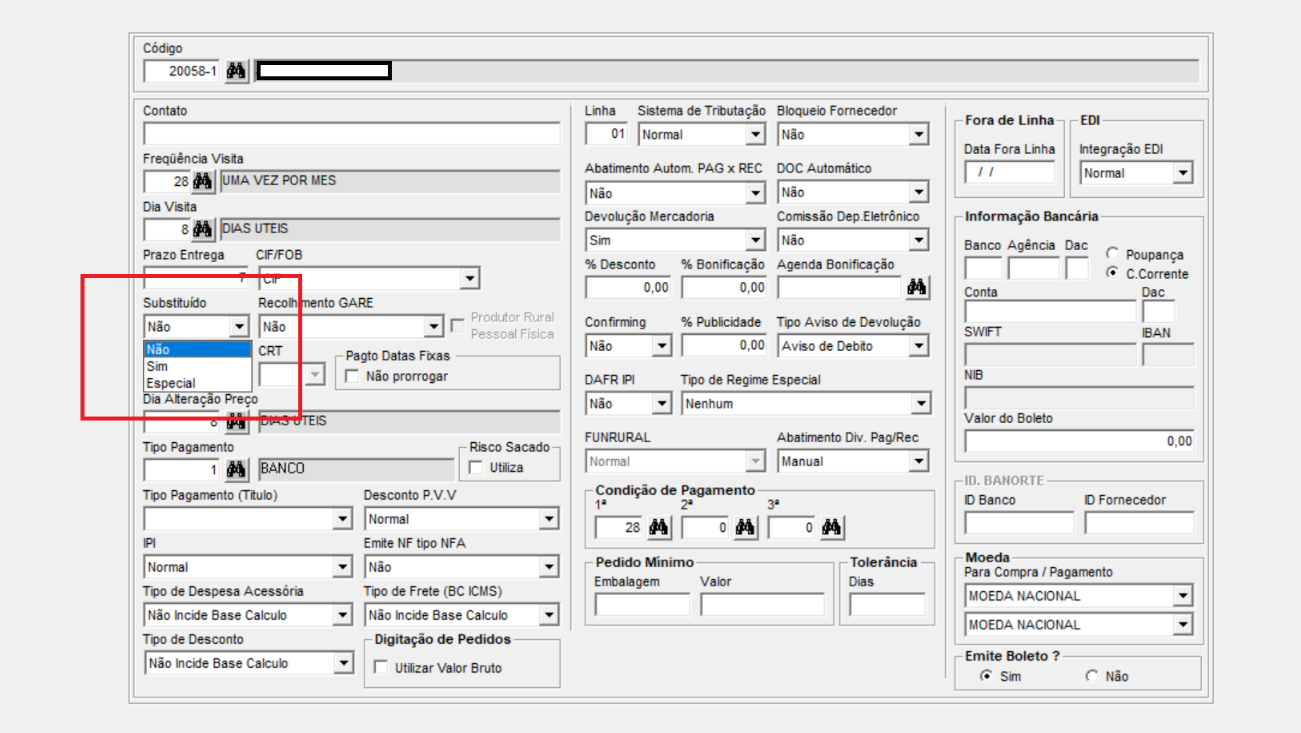
Task: Choose 'Sim' in the Substituído dropdown list
Action: [198, 366]
